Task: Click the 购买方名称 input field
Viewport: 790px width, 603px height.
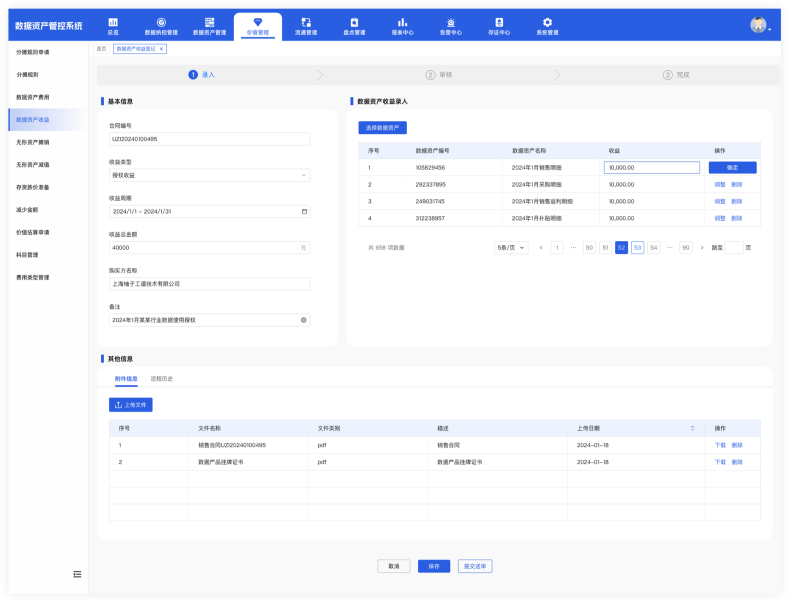Action: point(209,284)
